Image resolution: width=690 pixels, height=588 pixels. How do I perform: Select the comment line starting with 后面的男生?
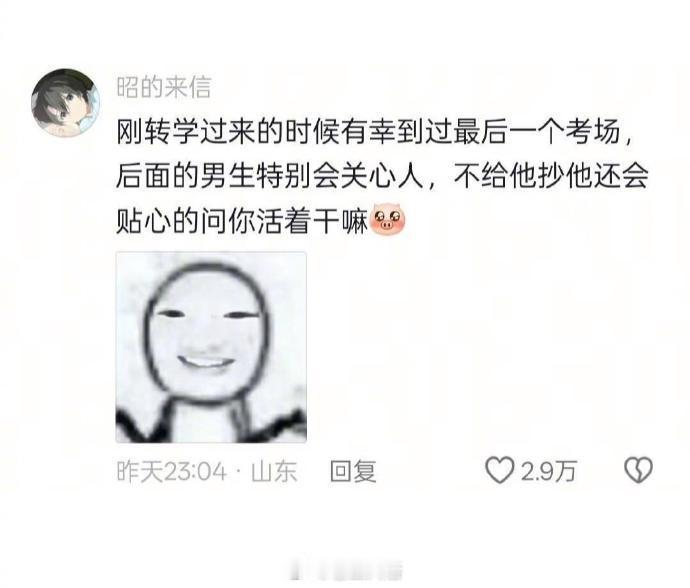click(382, 176)
